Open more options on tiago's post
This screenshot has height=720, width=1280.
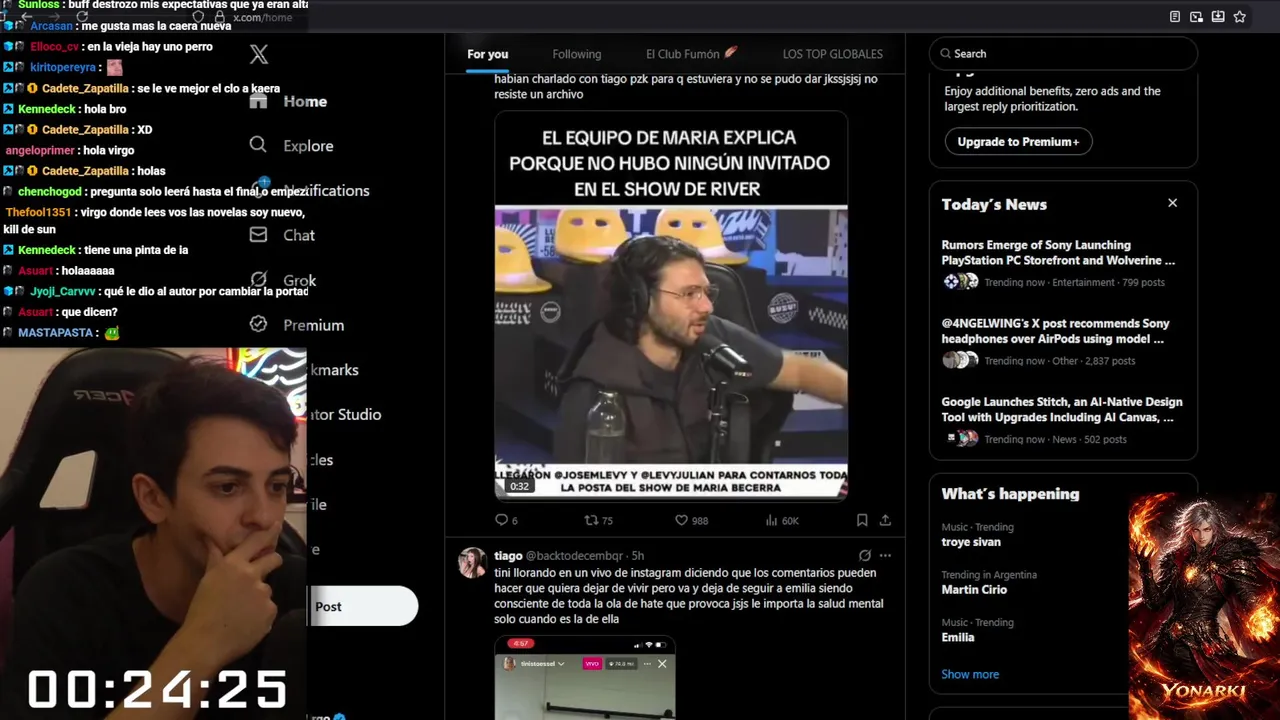point(885,555)
